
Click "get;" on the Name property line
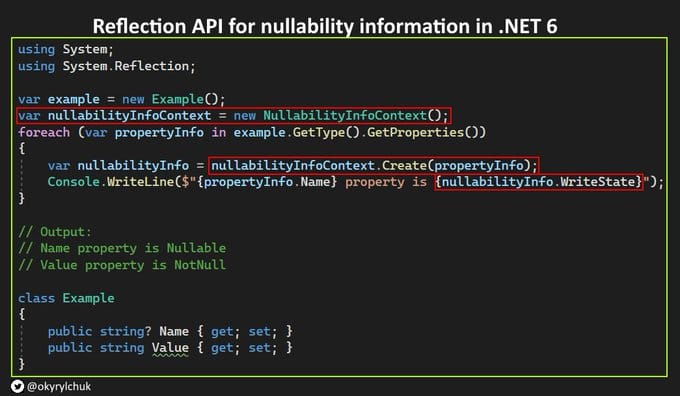[225, 331]
